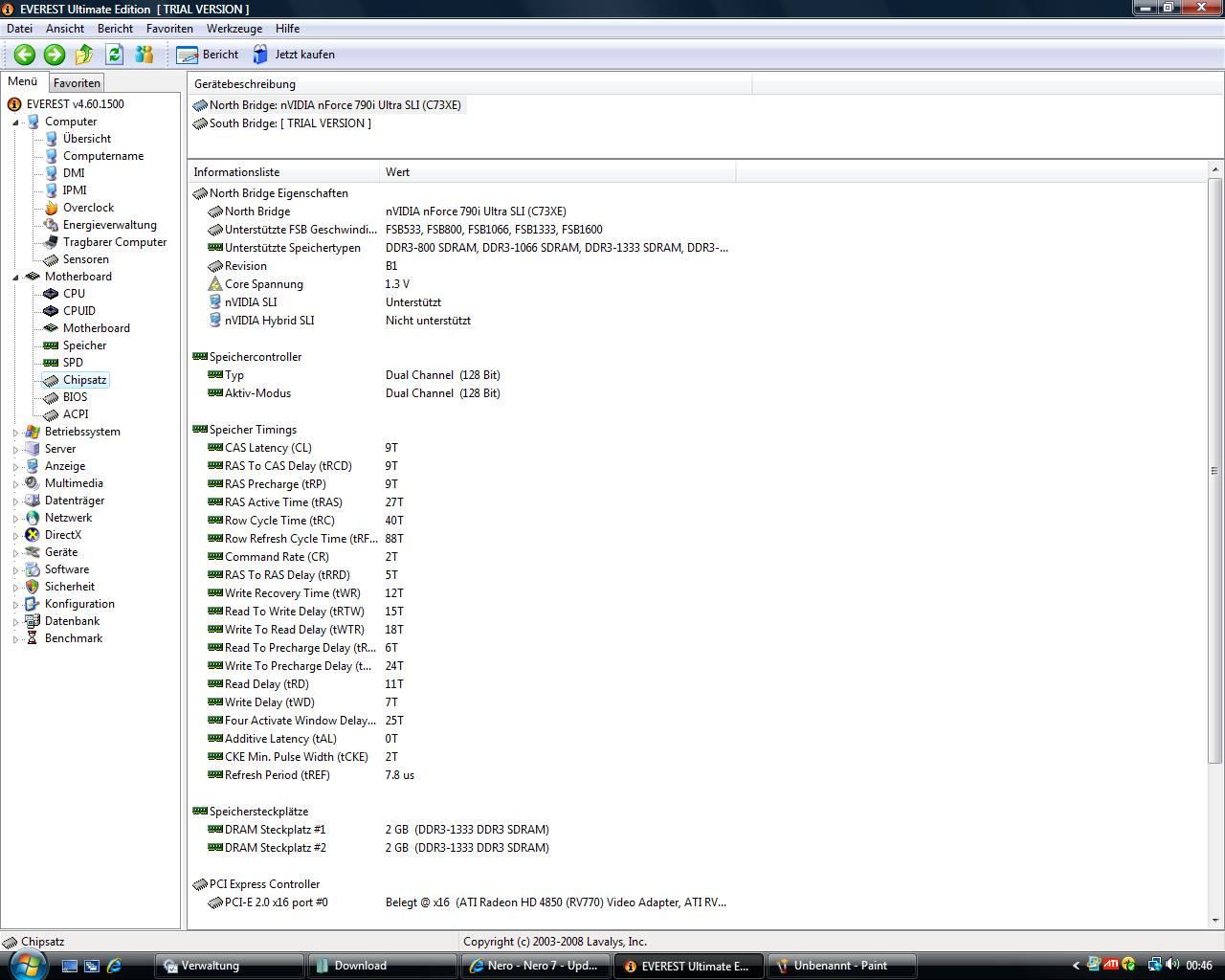This screenshot has width=1225, height=980.
Task: Switch to the Menü tab
Action: (22, 81)
